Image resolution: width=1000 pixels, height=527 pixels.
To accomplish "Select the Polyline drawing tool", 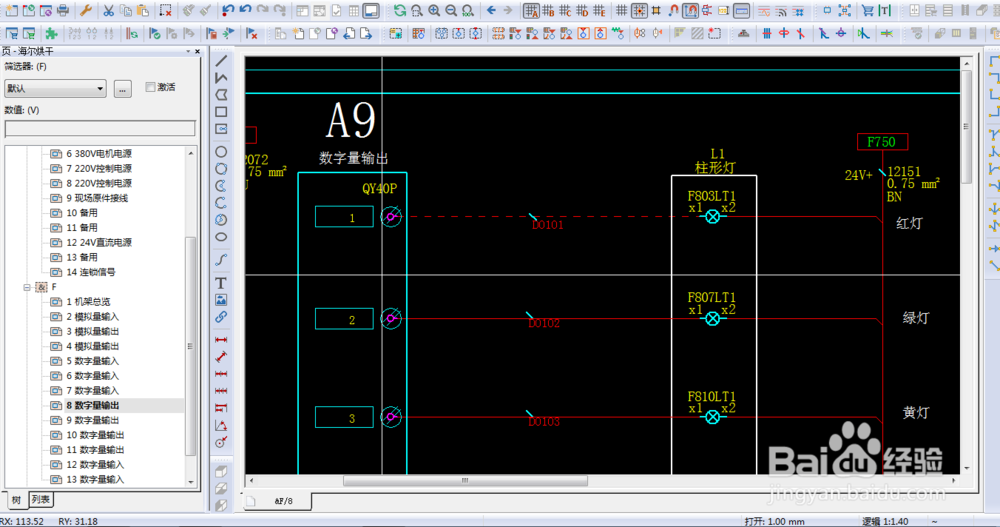I will point(221,78).
